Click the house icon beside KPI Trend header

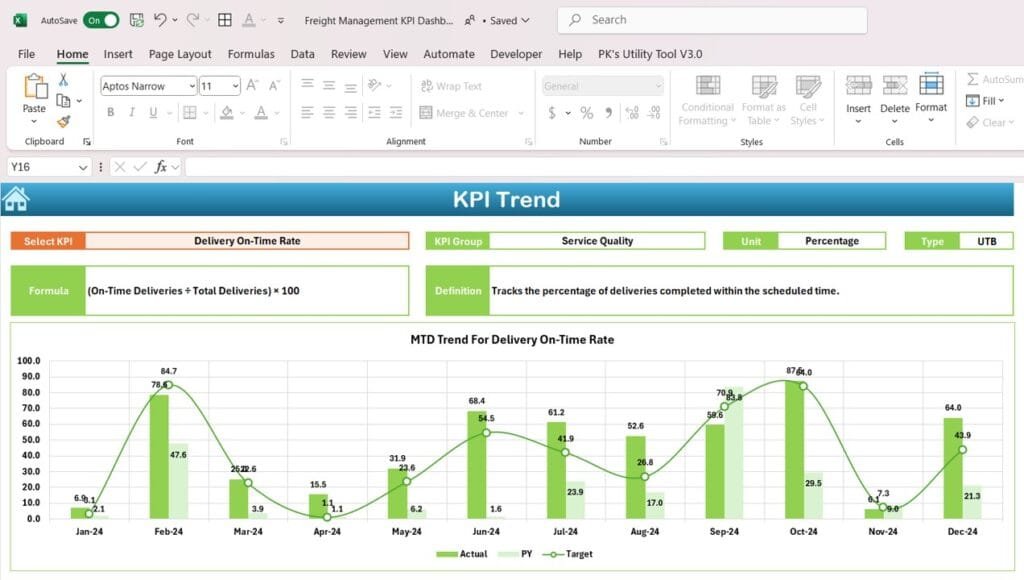[14, 199]
